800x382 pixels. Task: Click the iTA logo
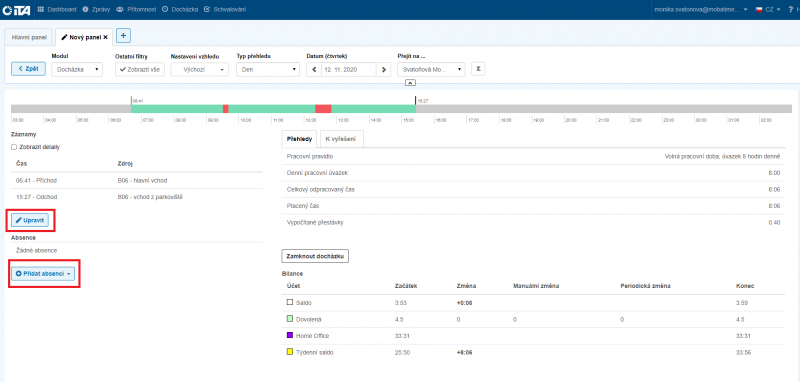[x=17, y=10]
